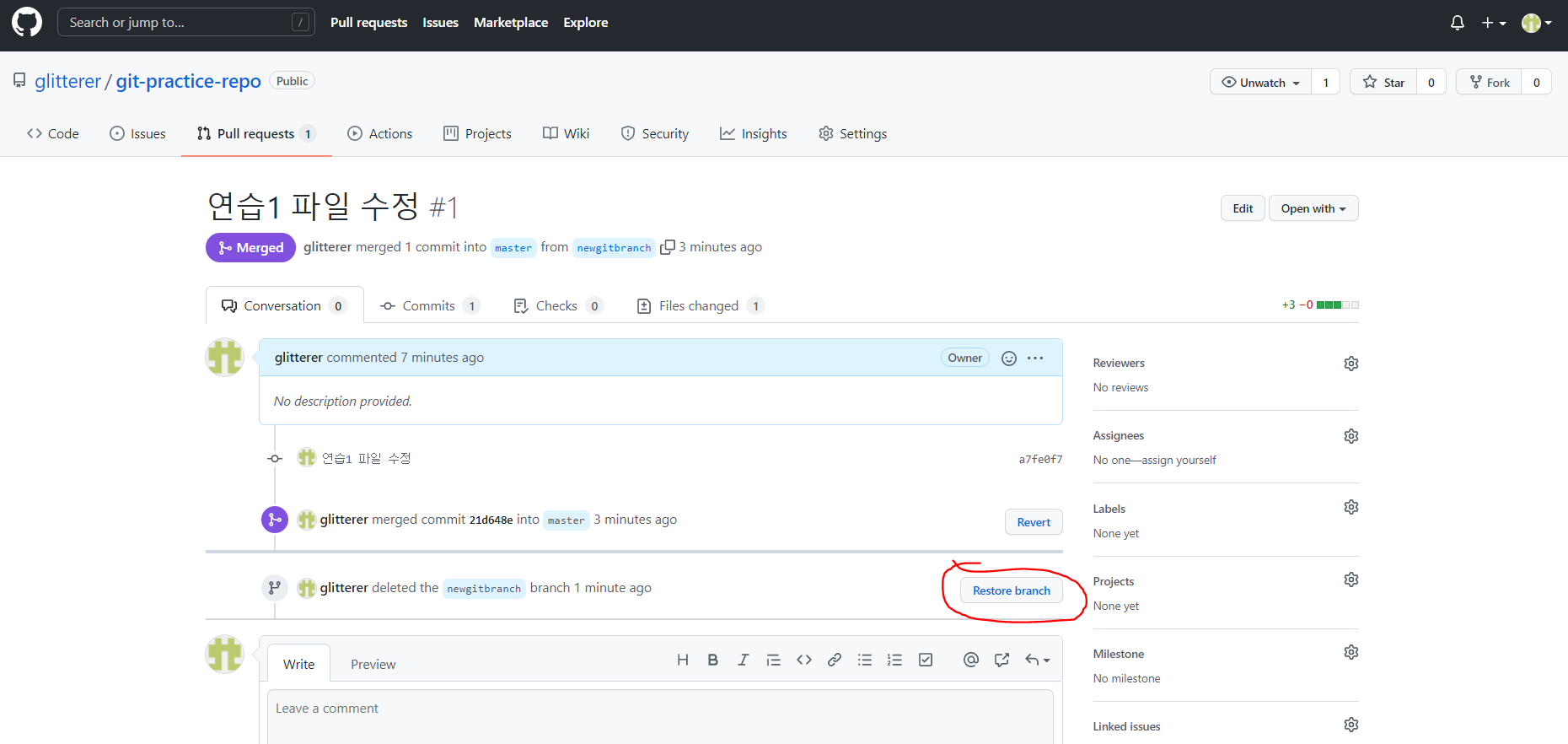Viewport: 1568px width, 744px height.
Task: Insert a link in comment
Action: click(835, 660)
